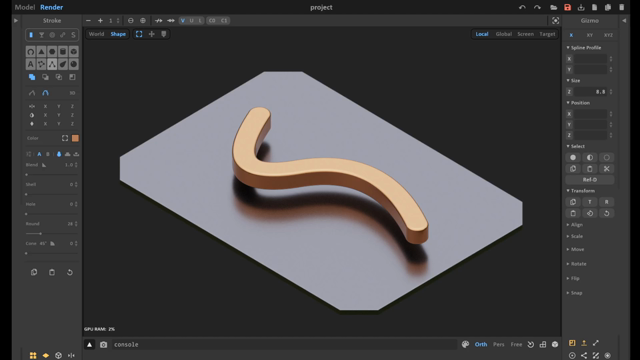Click the R transform button

[x=607, y=202]
